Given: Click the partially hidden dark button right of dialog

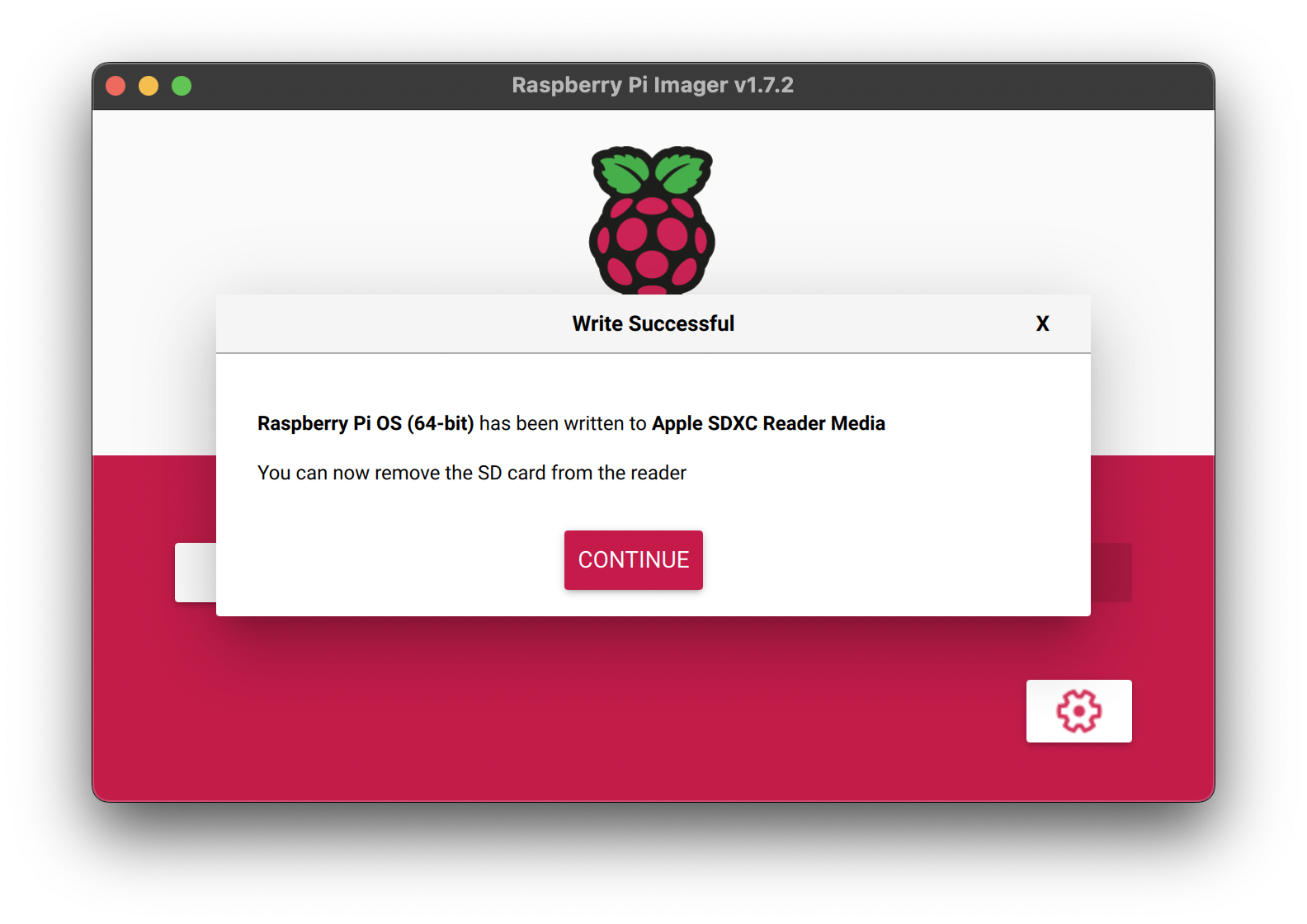Looking at the screenshot, I should pyautogui.click(x=1111, y=573).
